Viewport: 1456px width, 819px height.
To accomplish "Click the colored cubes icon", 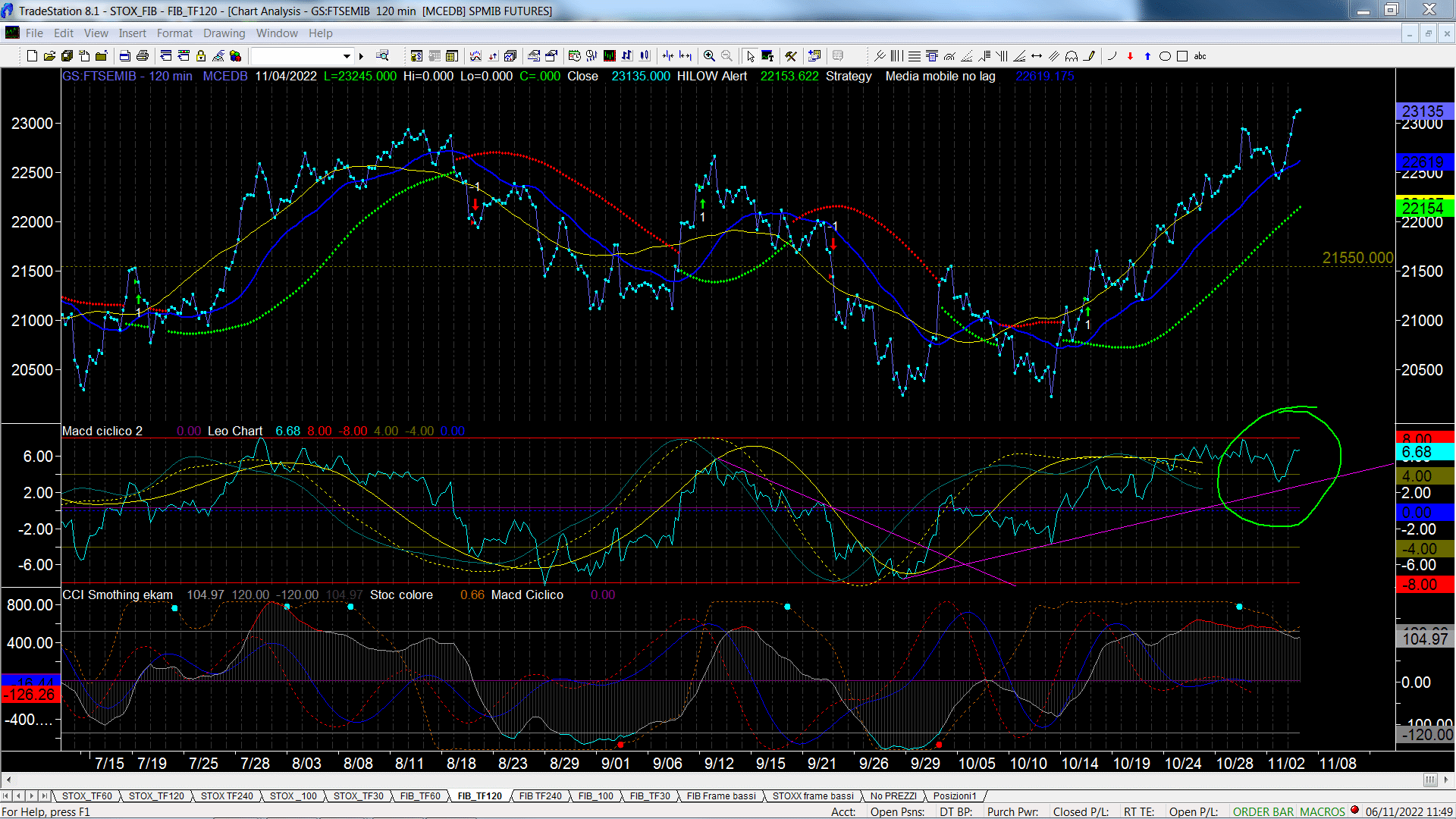I will click(x=235, y=56).
